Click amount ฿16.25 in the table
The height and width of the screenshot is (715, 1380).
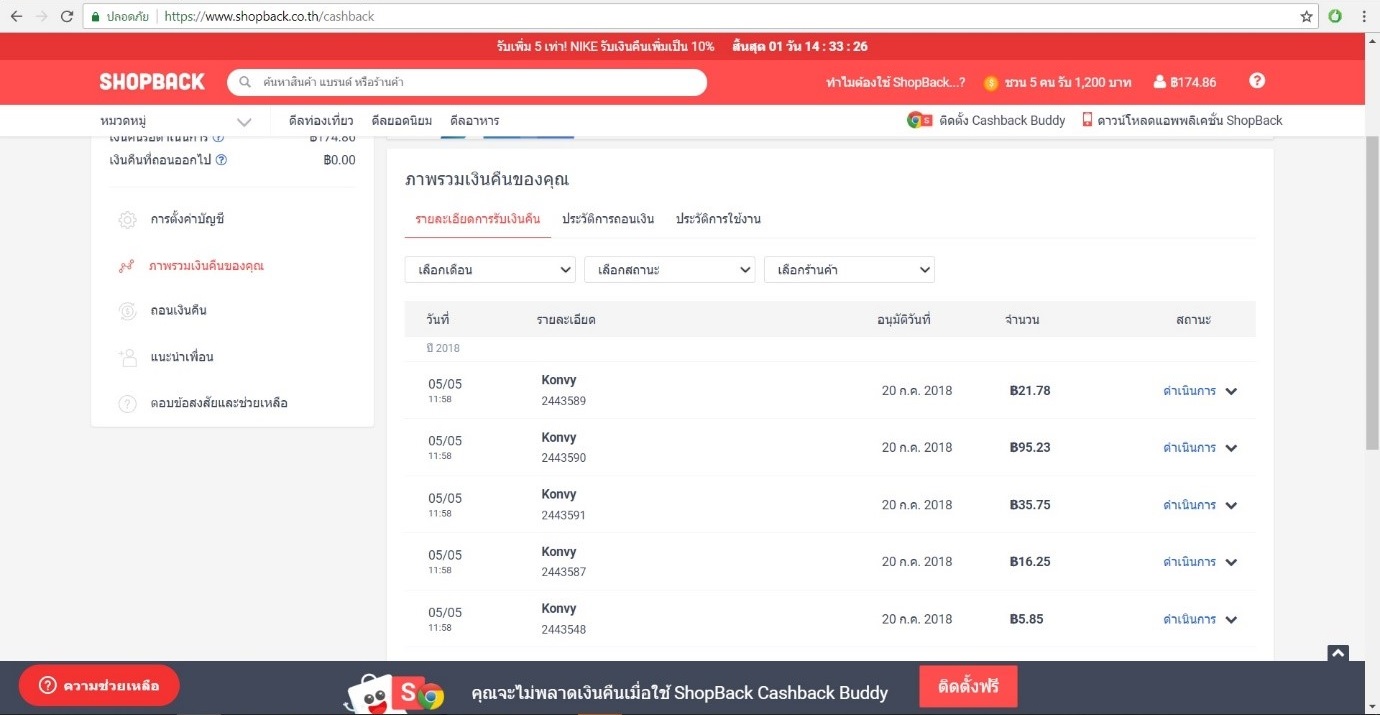(x=1030, y=562)
